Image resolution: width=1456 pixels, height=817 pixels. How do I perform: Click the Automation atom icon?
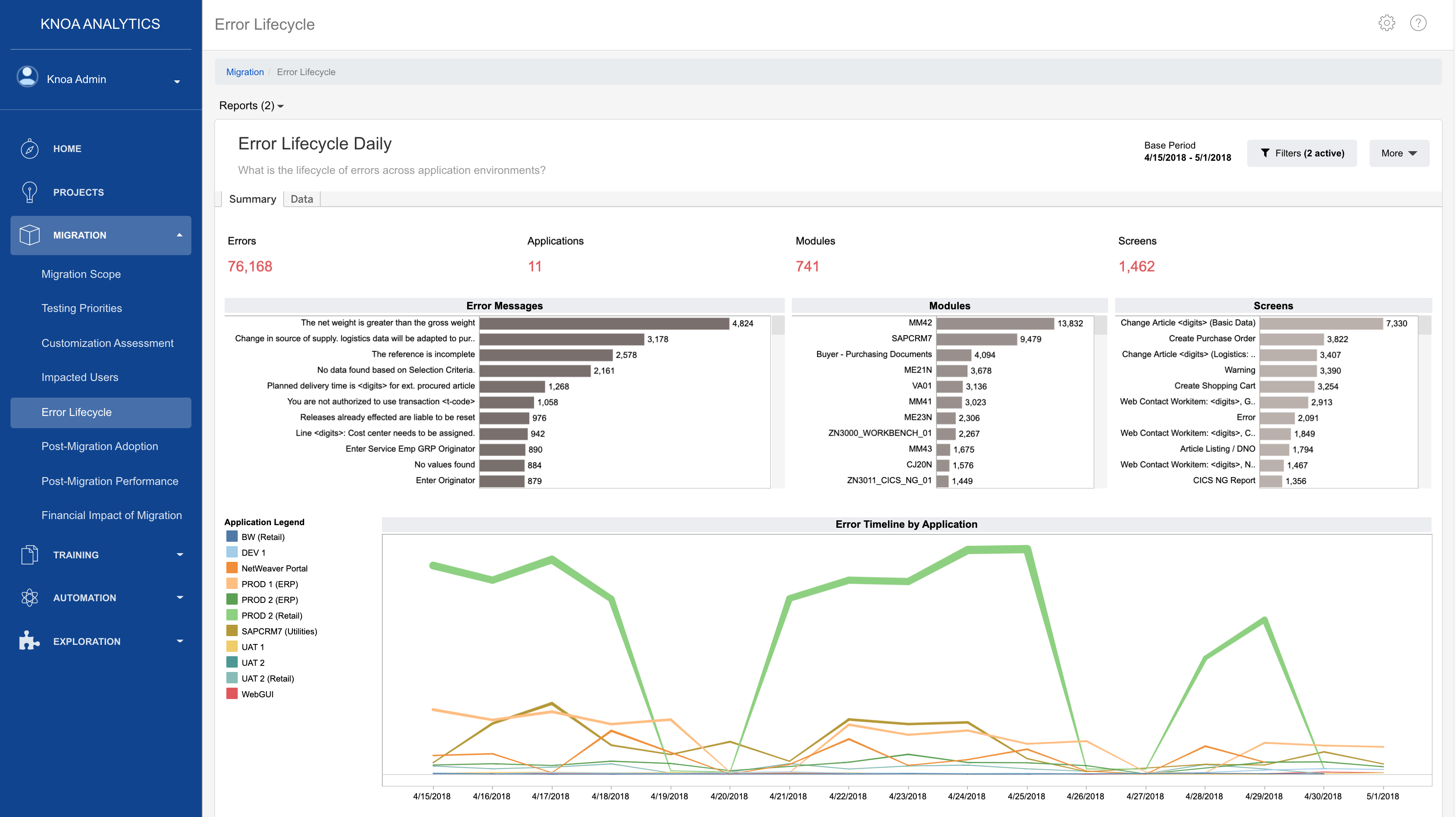point(29,598)
